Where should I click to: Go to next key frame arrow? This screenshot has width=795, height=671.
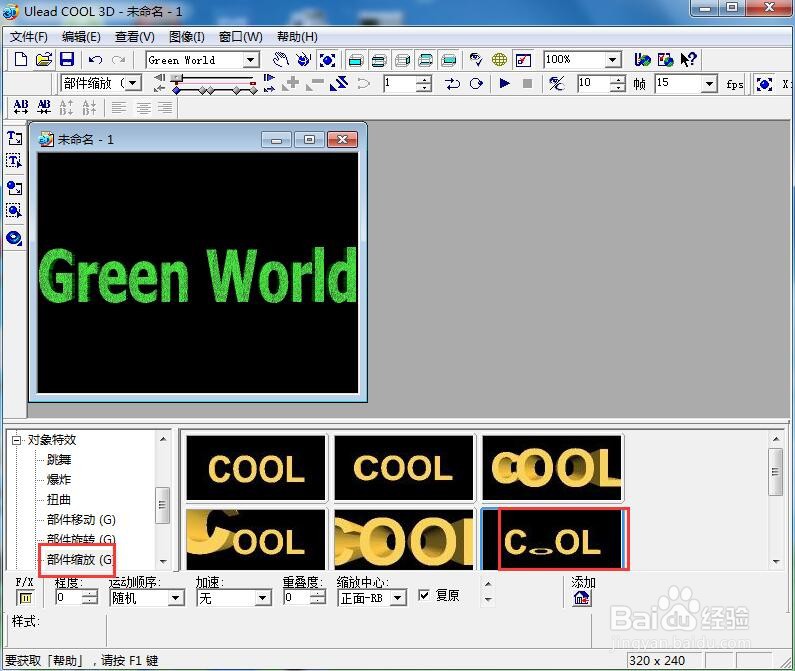pos(269,89)
